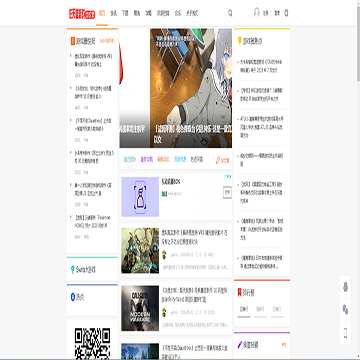This screenshot has width=360, height=360.
Task: Click the purple feather icon in bottom-right panel
Action: [x=239, y=345]
